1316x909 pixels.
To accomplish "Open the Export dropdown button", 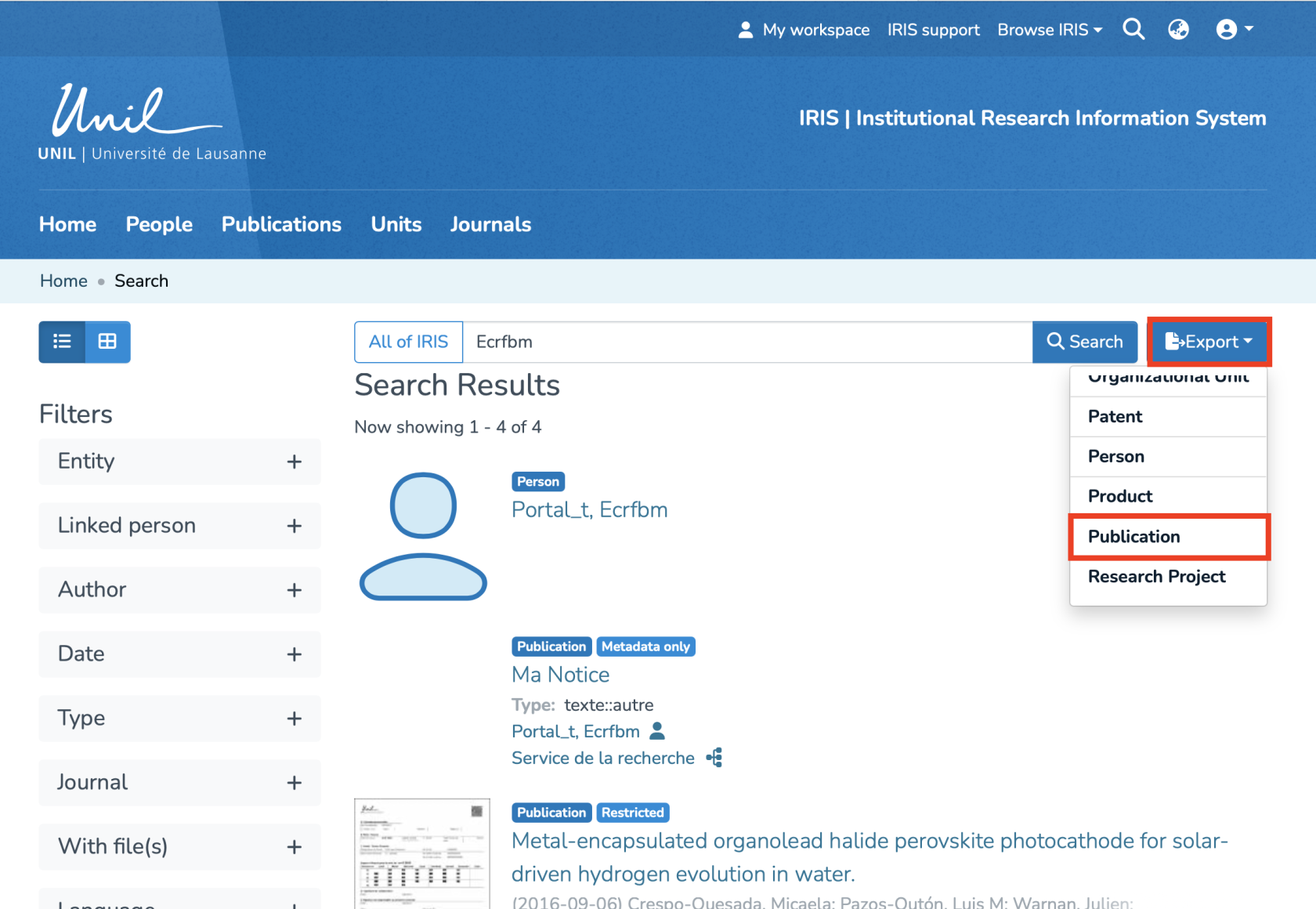I will (x=1209, y=342).
